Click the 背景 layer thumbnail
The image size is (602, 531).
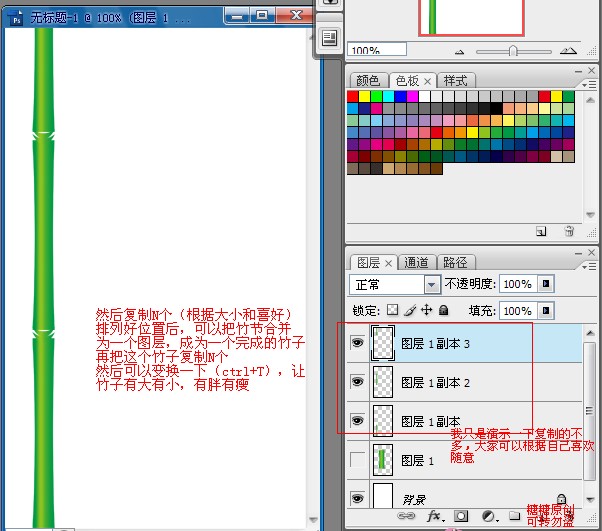(x=383, y=496)
